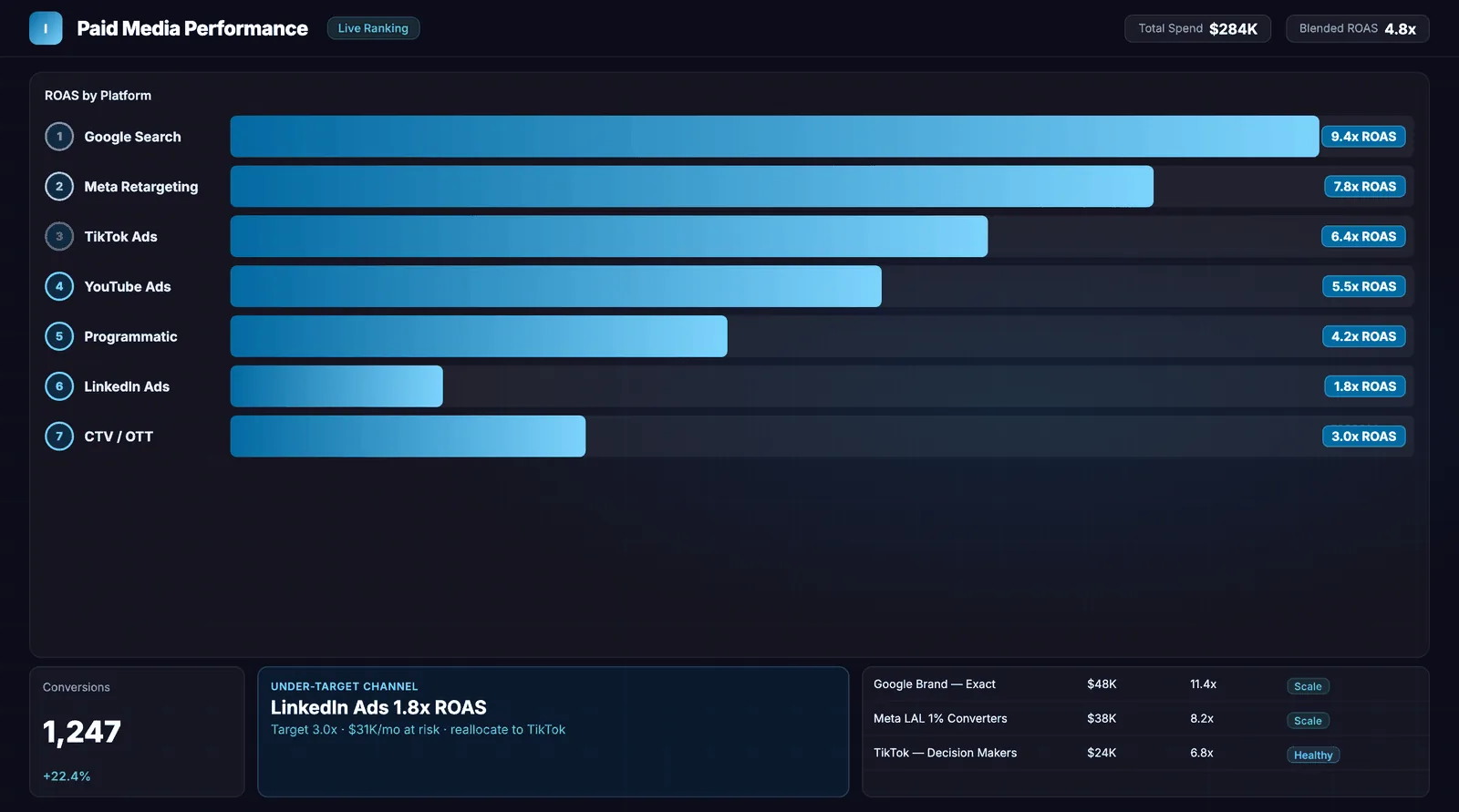Select the TikTok Ads ROAS bar
Viewport: 1459px width, 812px height.
(x=609, y=237)
